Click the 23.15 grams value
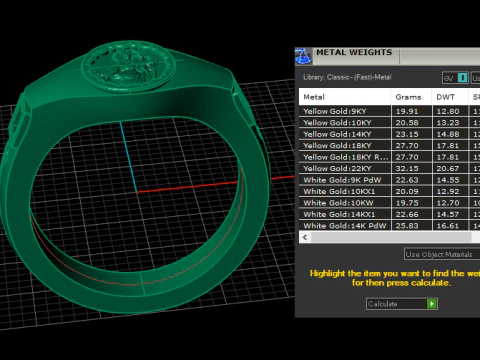Screen dimensions: 480x360 pos(407,134)
